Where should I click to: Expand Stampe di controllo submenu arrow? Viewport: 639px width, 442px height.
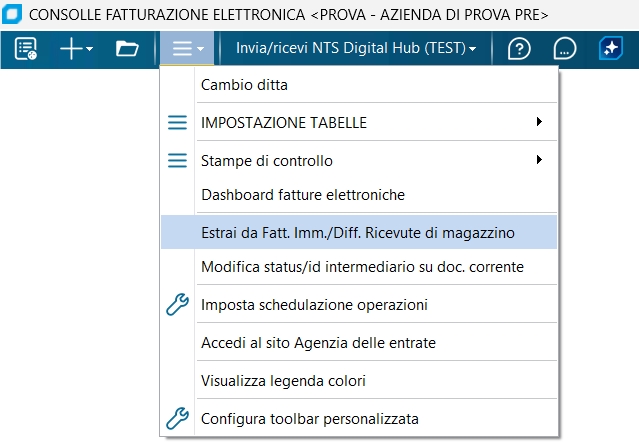pyautogui.click(x=539, y=160)
